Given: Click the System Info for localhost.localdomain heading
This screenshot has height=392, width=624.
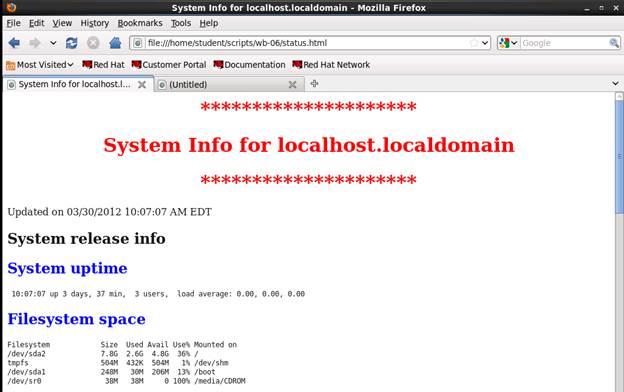Looking at the screenshot, I should pos(309,145).
